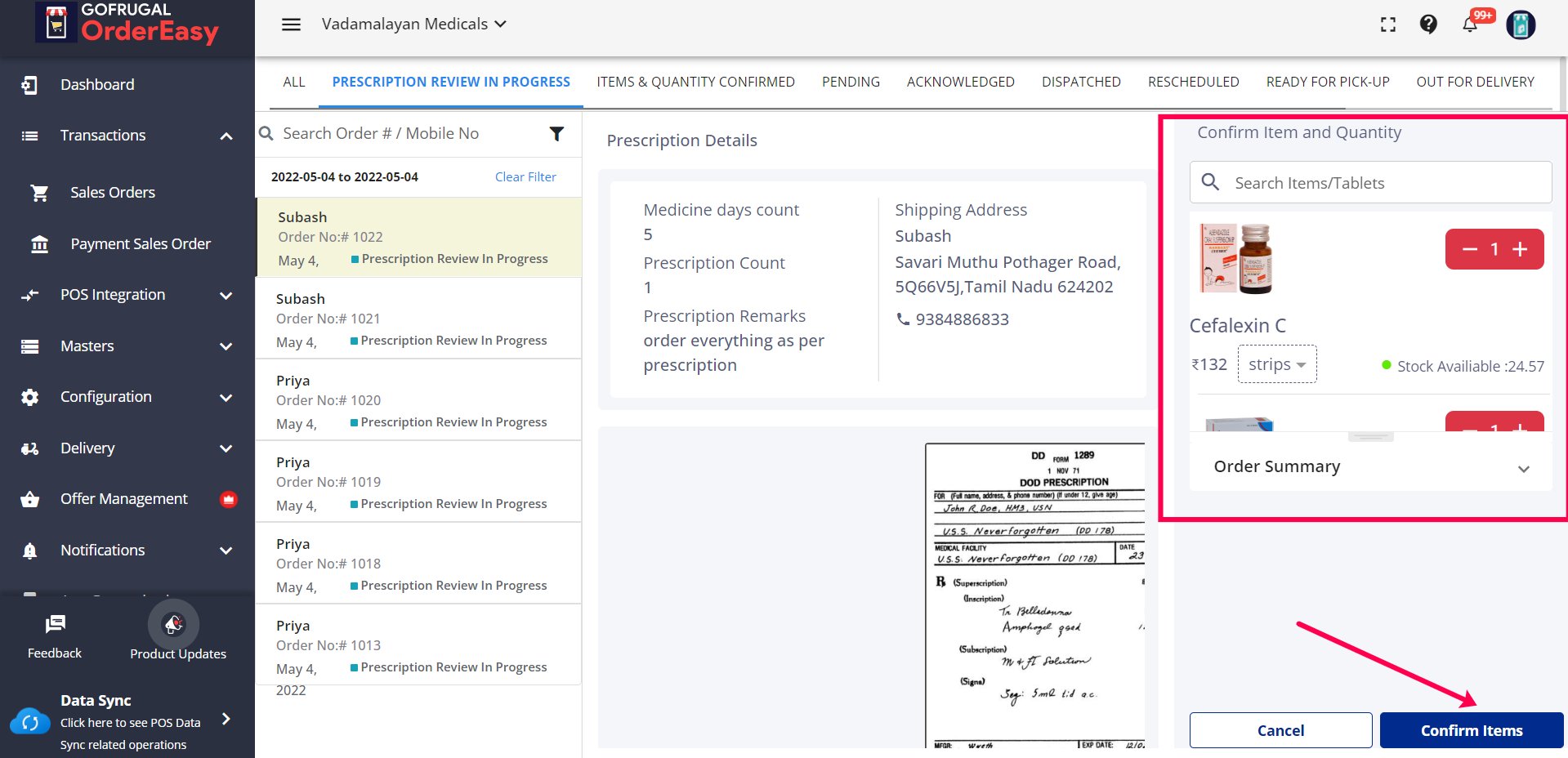
Task: Open the Cefalexin C product image
Action: point(1236,258)
